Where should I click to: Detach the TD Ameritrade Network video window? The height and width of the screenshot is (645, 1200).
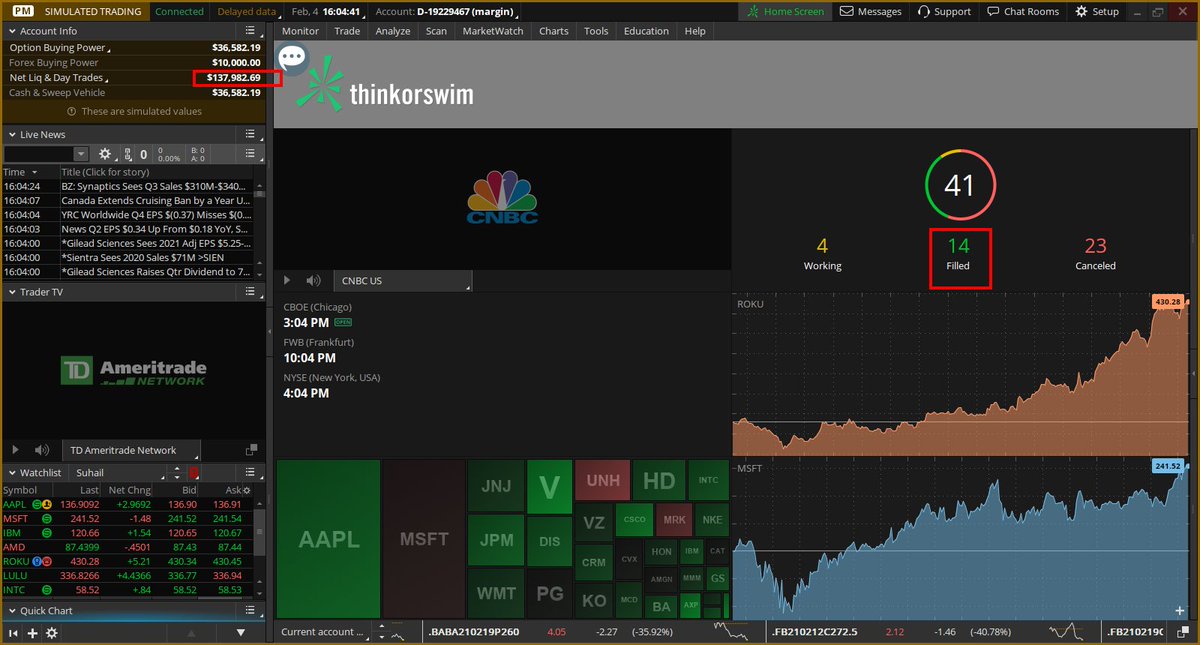(251, 450)
